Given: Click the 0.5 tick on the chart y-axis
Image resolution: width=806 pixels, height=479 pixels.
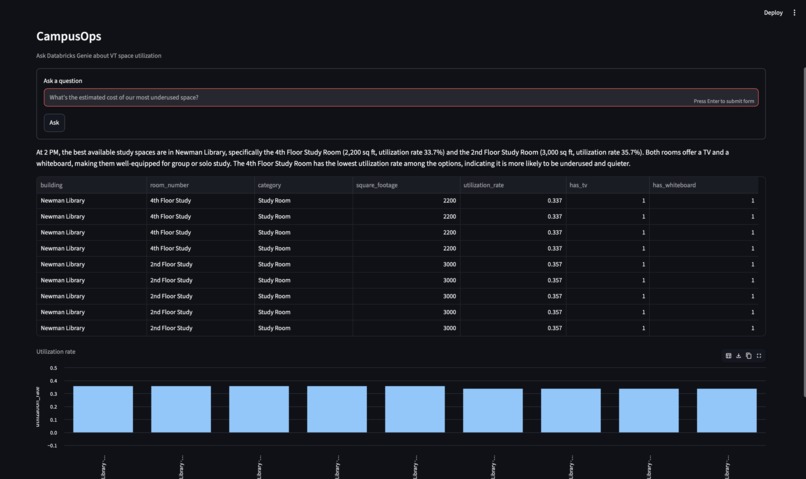Looking at the screenshot, I should 53,368.
